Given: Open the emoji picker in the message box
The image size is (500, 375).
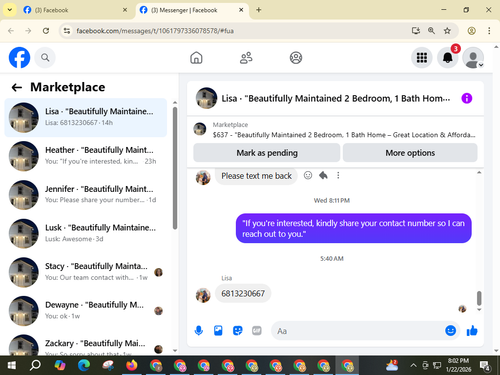Looking at the screenshot, I should coord(450,331).
